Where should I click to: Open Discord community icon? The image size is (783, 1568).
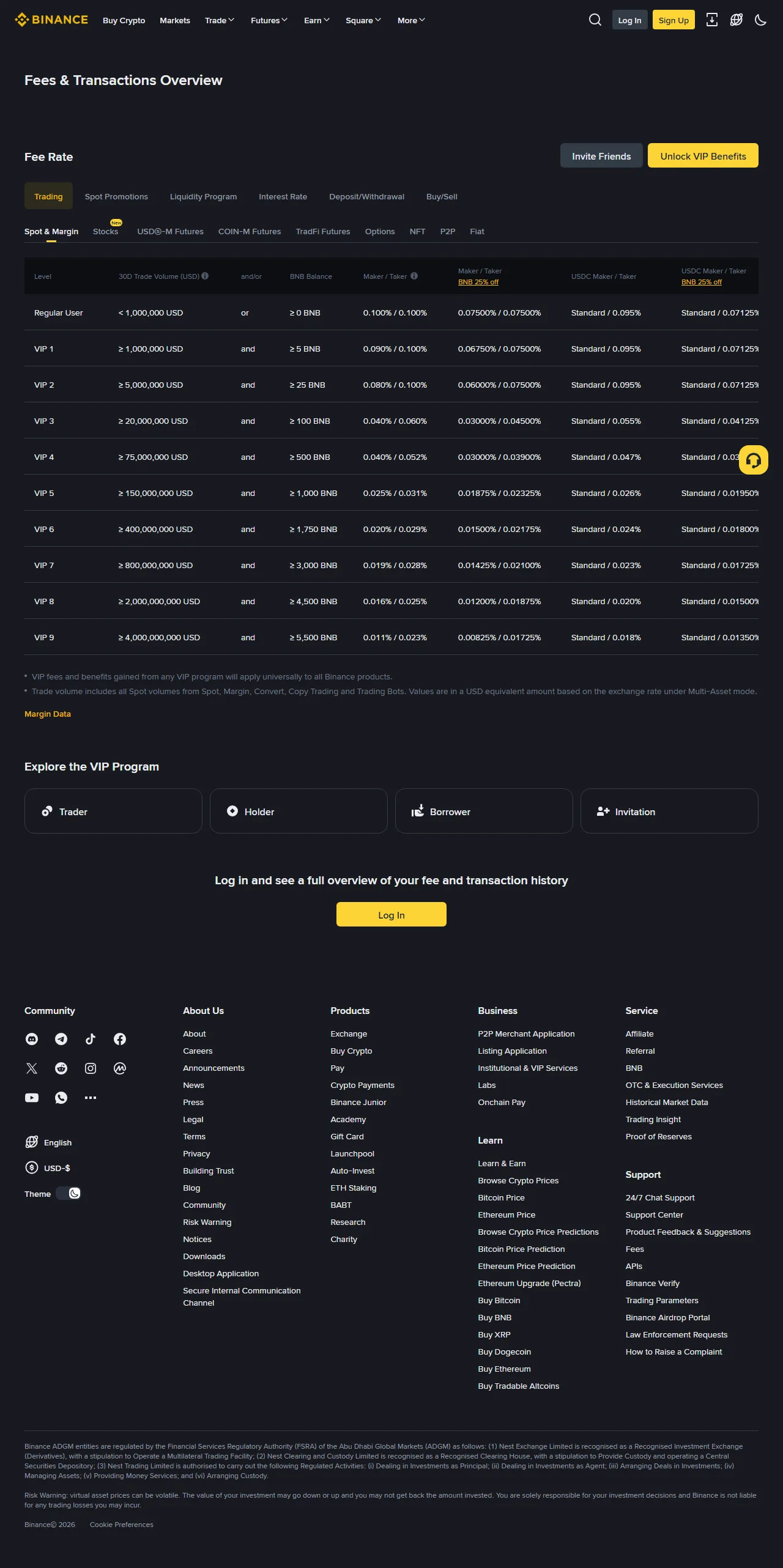pos(32,1039)
